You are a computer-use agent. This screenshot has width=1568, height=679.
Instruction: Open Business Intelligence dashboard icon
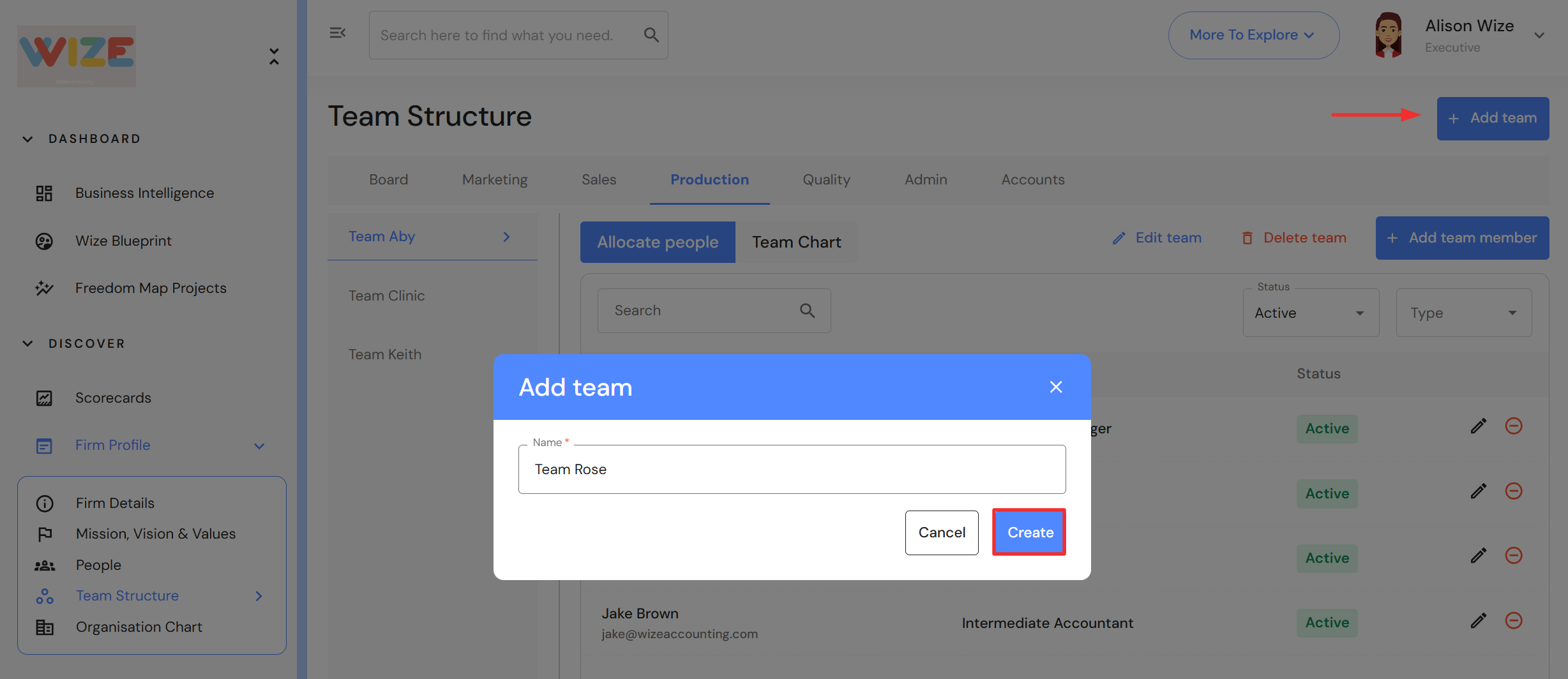44,193
